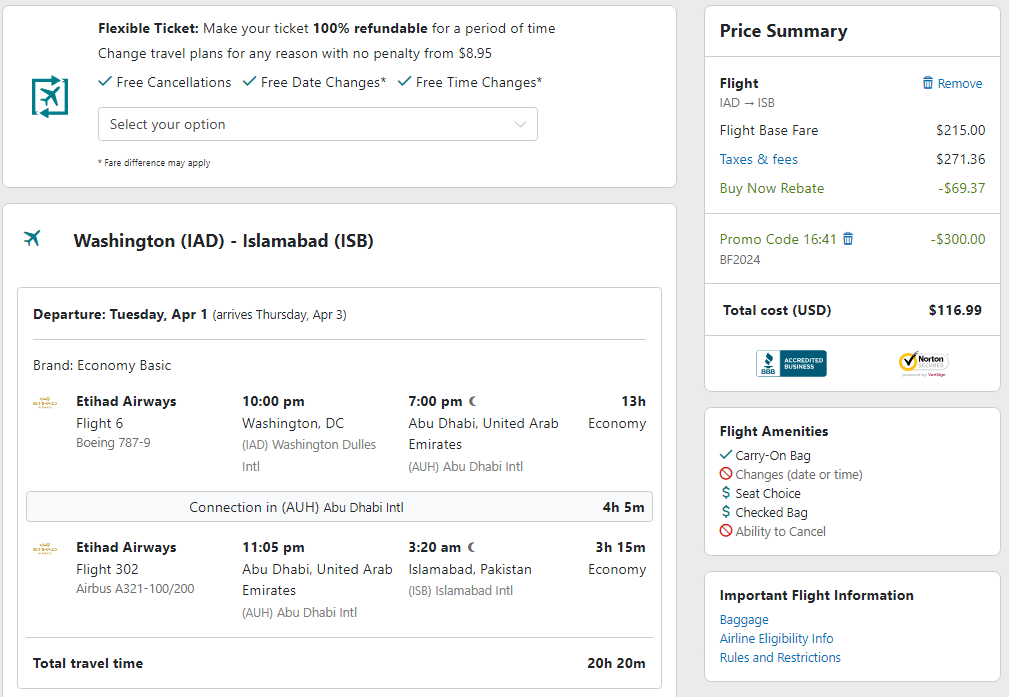Viewport: 1009px width, 697px height.
Task: Open the Rules and Restrictions link
Action: 780,657
